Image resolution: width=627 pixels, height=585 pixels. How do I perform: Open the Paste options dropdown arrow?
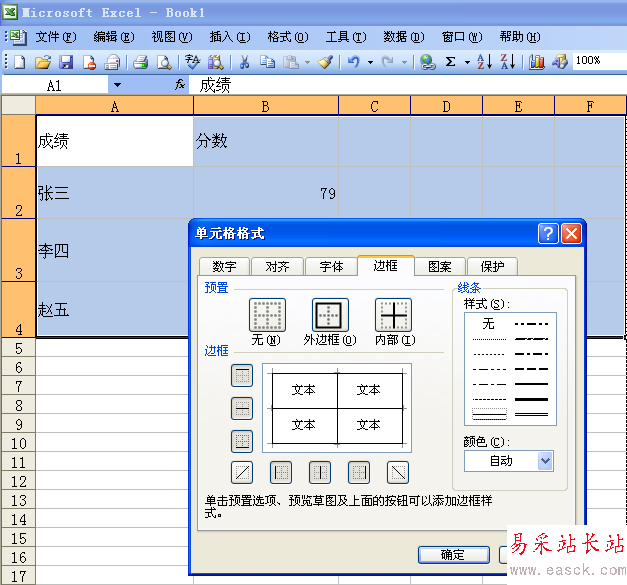[x=307, y=62]
